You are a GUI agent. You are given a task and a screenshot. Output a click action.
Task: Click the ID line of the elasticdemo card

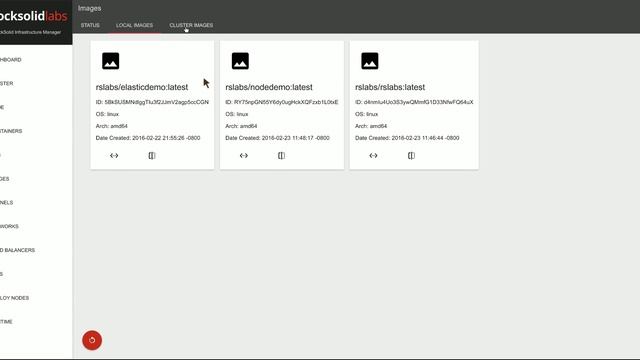(152, 102)
